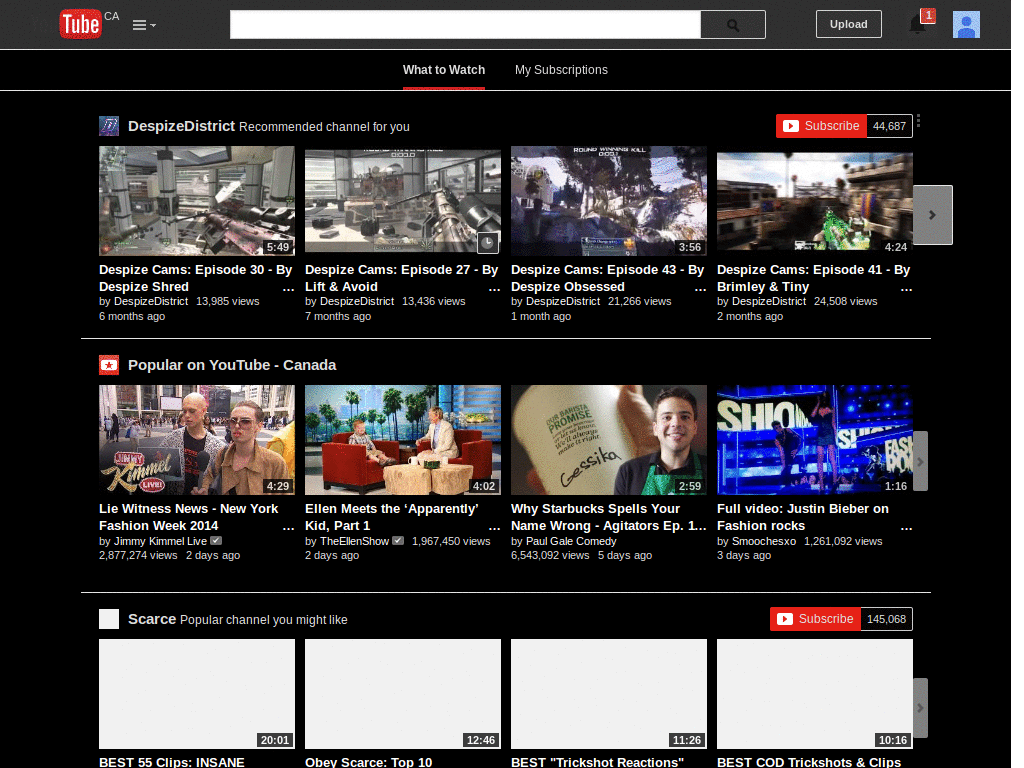
Task: Switch to What to Watch tab
Action: tap(443, 70)
